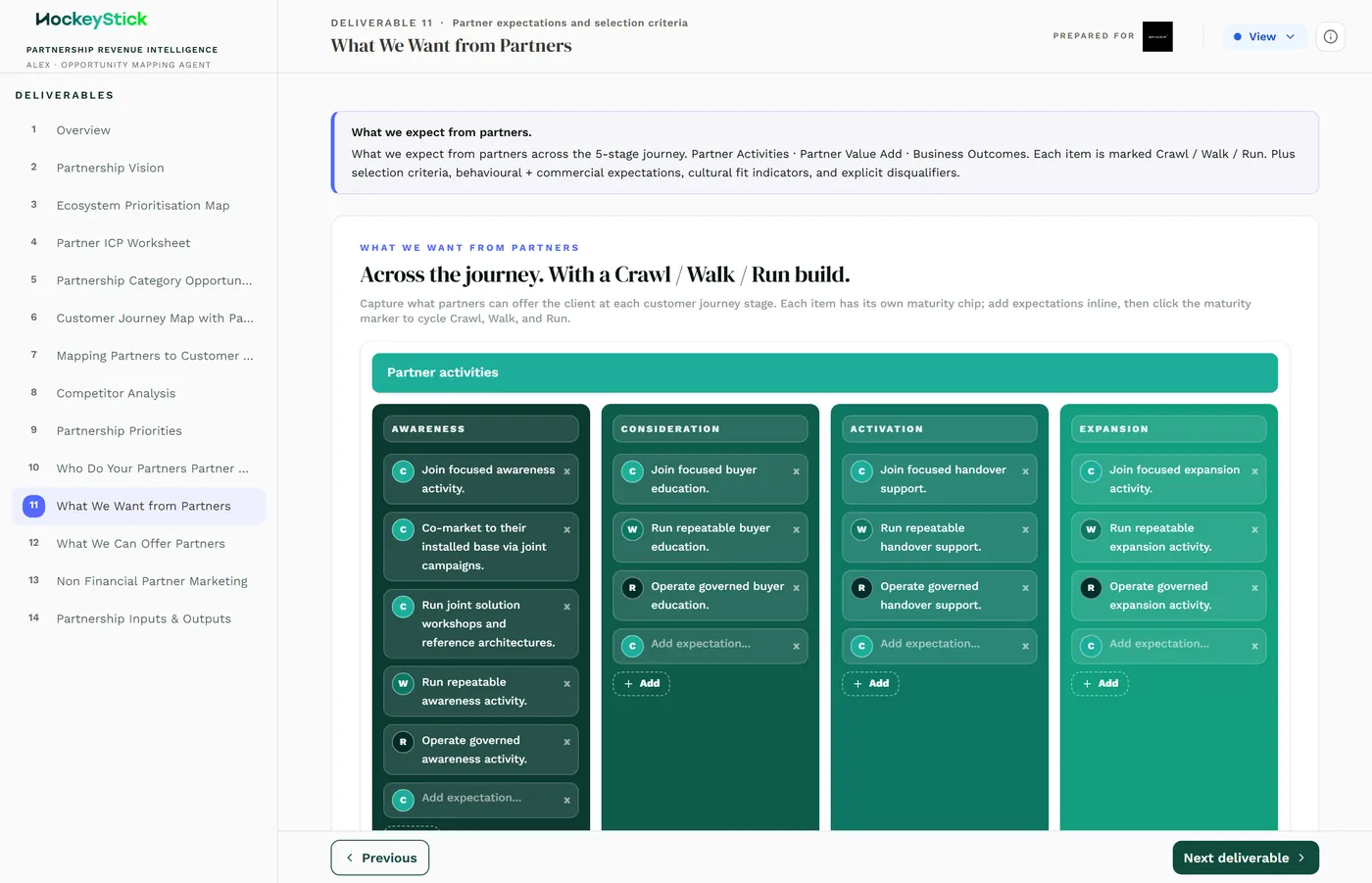Remove empty expectation row in Consideration column
Viewport: 1372px width, 883px height.
(796, 646)
